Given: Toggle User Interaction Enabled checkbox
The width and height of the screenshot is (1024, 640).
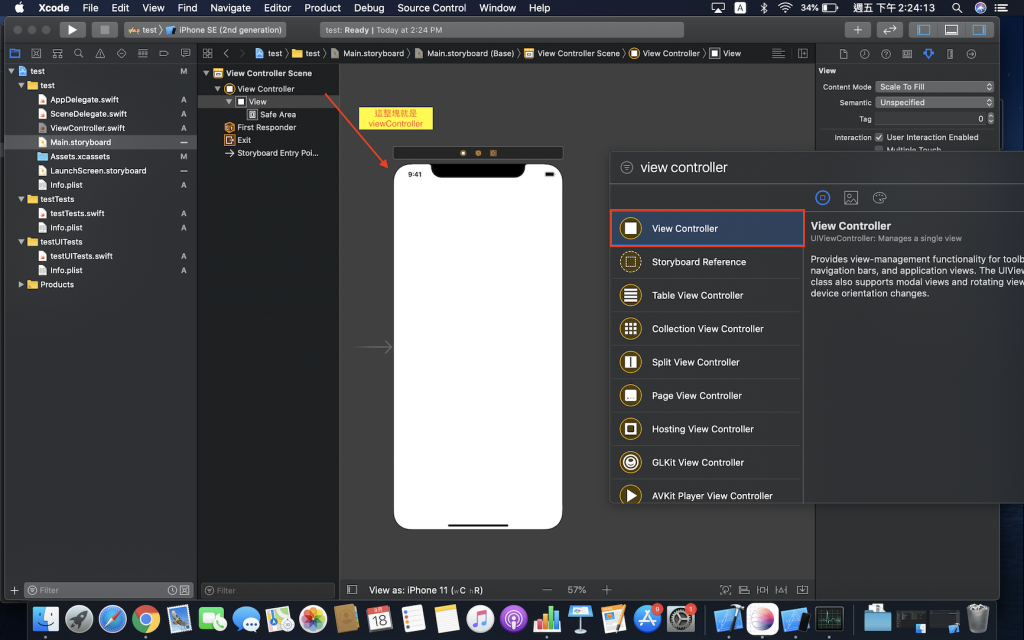Looking at the screenshot, I should coord(879,137).
